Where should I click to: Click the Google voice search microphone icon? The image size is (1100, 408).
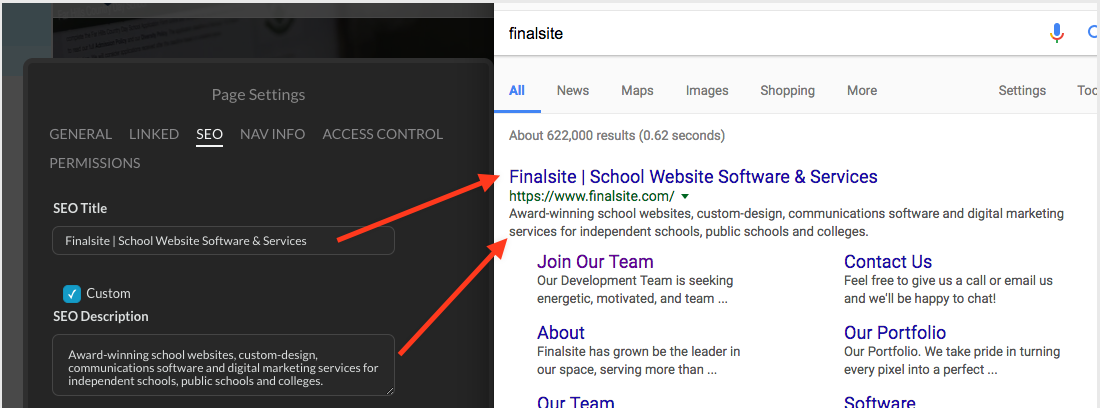(x=1057, y=33)
